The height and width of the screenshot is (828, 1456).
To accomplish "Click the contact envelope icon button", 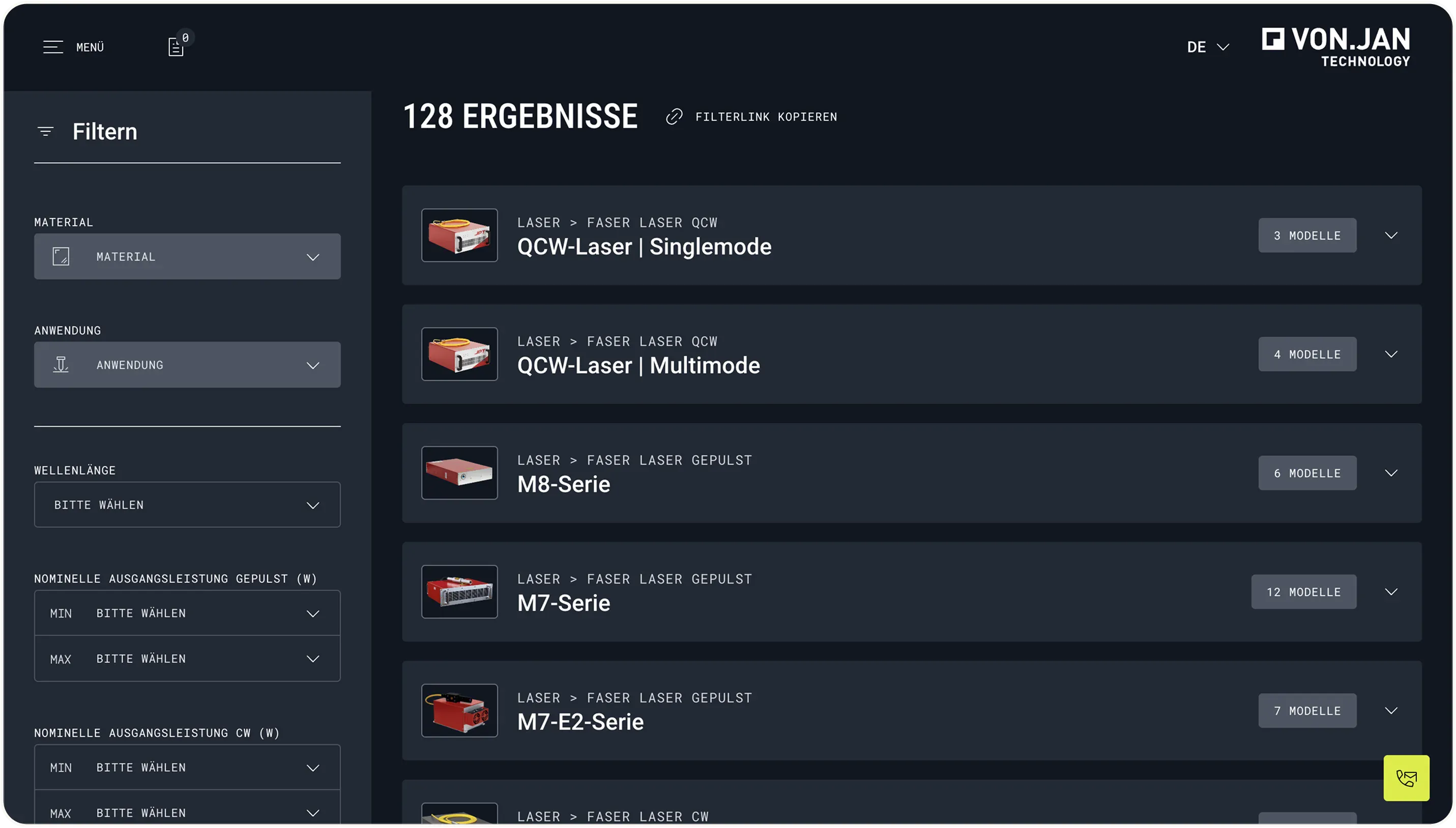I will 1406,778.
